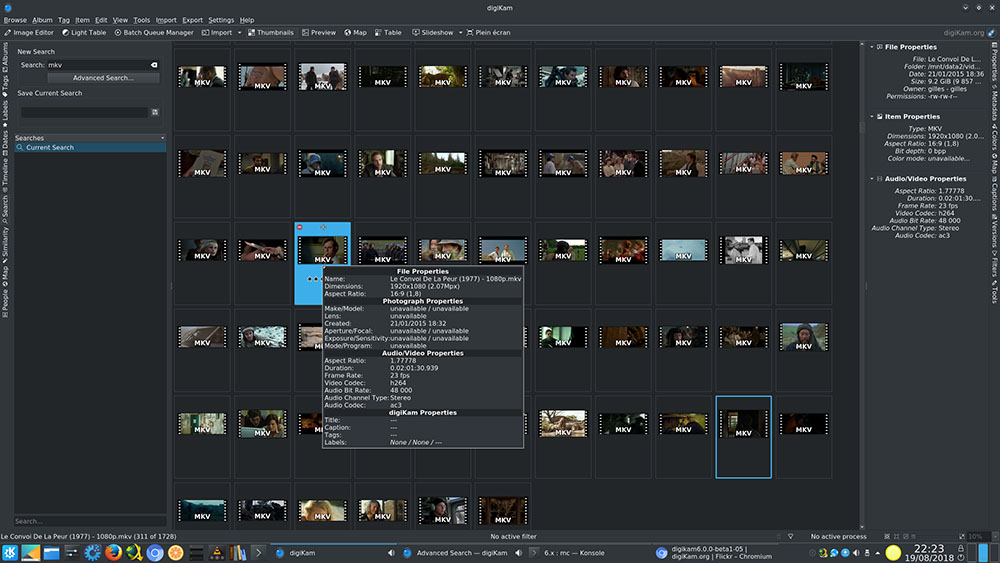Image resolution: width=1000 pixels, height=563 pixels.
Task: Switch to Table view
Action: (x=388, y=32)
